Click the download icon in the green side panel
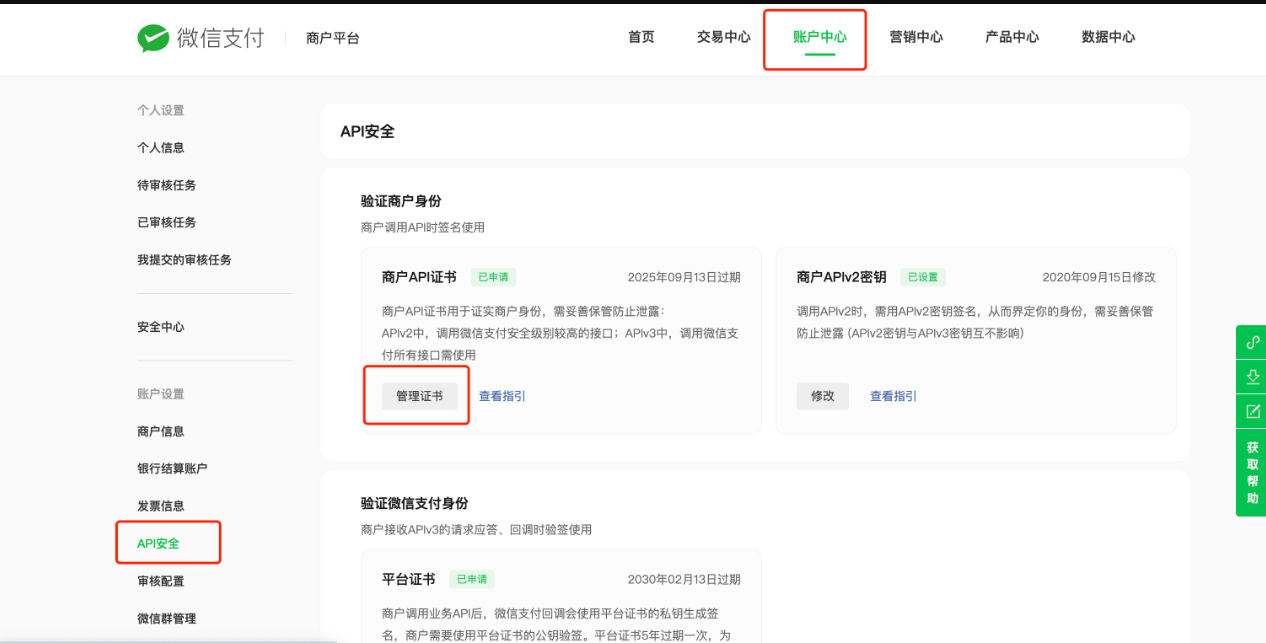 pyautogui.click(x=1252, y=376)
